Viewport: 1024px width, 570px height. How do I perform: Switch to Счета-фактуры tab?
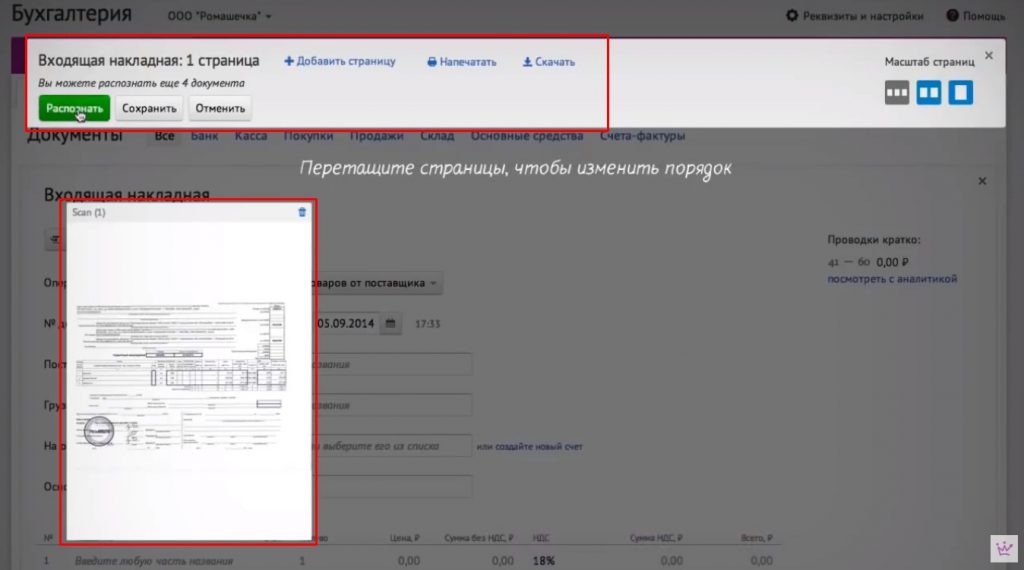pyautogui.click(x=643, y=136)
